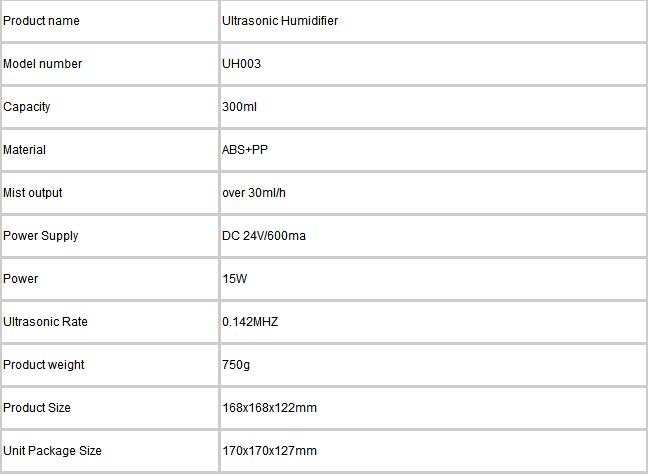The width and height of the screenshot is (648, 475).
Task: Select the DC 24V/600ma value
Action: coord(264,236)
